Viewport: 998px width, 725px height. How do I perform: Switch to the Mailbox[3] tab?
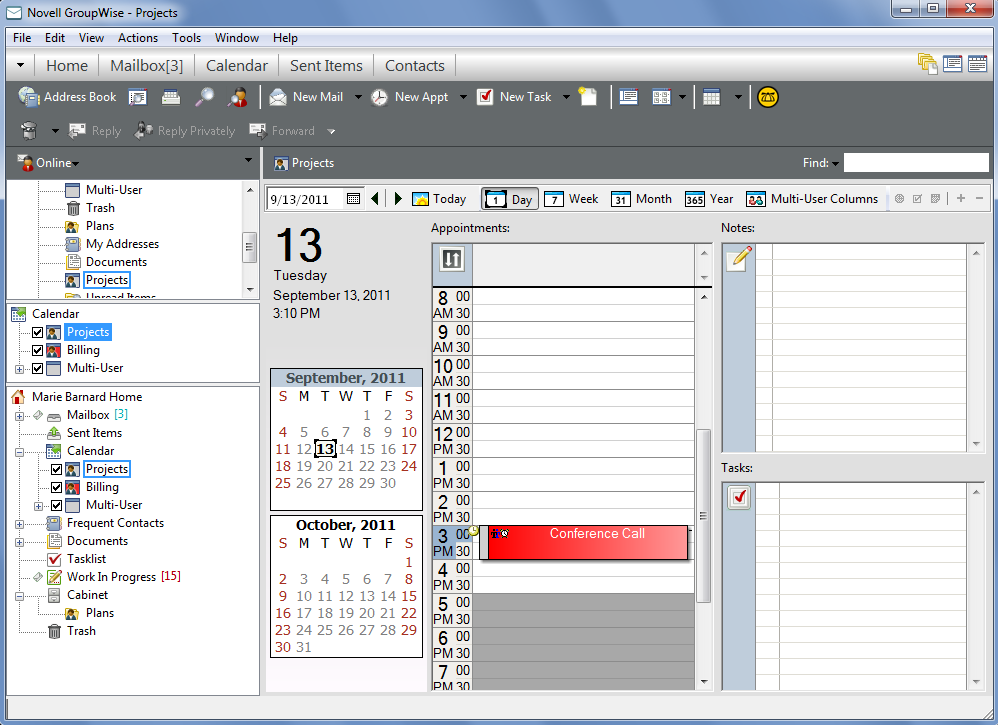click(x=146, y=66)
